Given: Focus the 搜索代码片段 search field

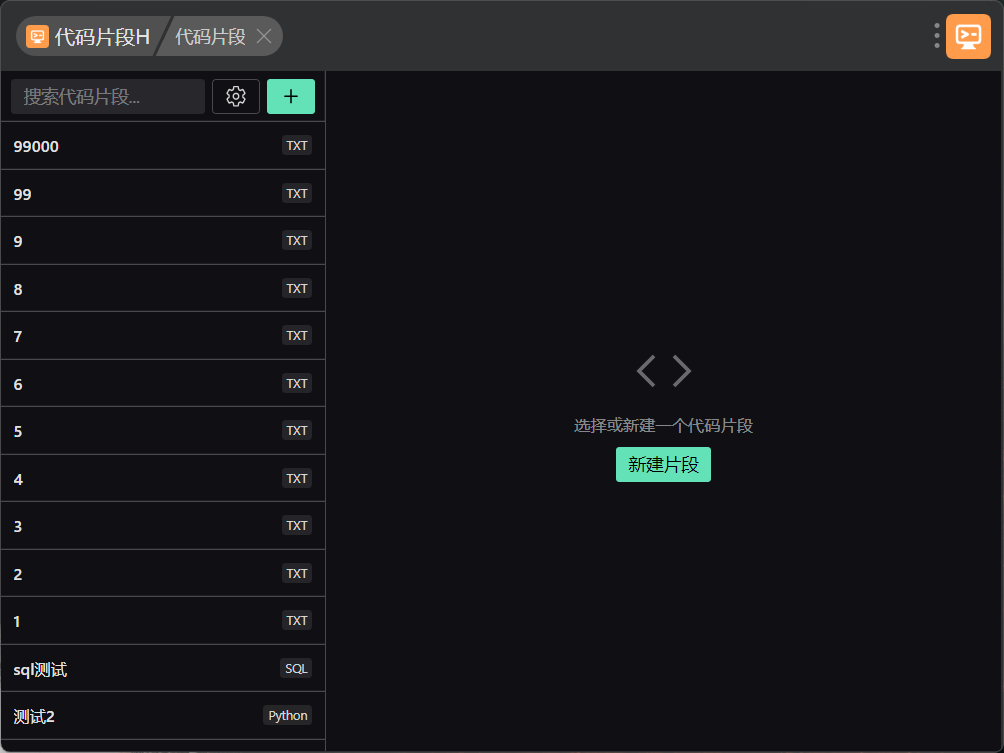Looking at the screenshot, I should coord(108,97).
